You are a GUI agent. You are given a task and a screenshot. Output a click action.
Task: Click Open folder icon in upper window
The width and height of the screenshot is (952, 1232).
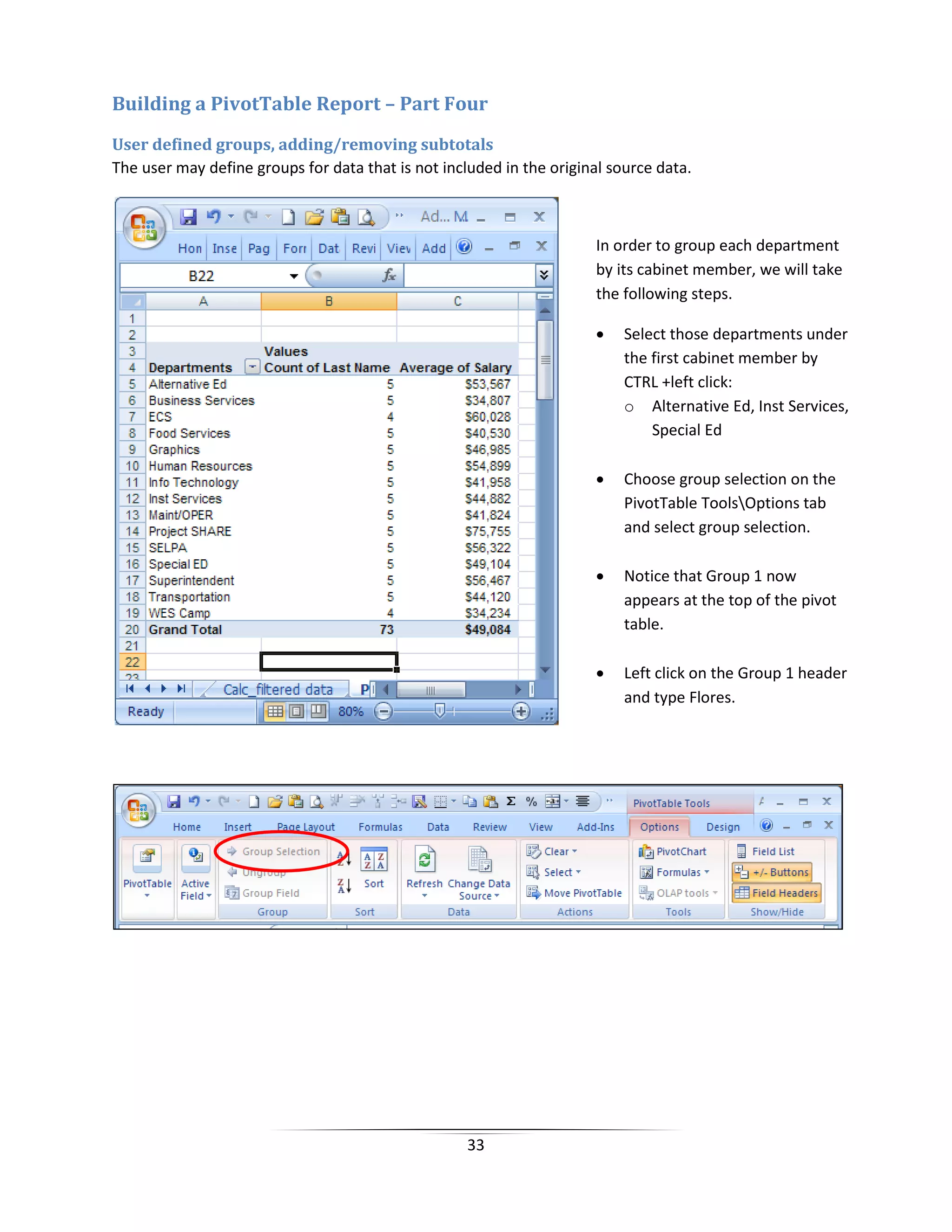[x=314, y=217]
